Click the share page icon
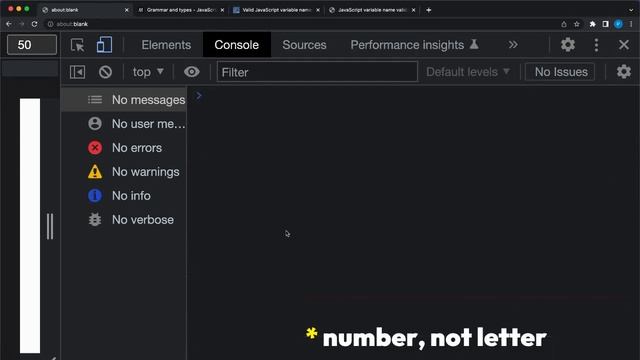The width and height of the screenshot is (640, 360). click(x=564, y=24)
